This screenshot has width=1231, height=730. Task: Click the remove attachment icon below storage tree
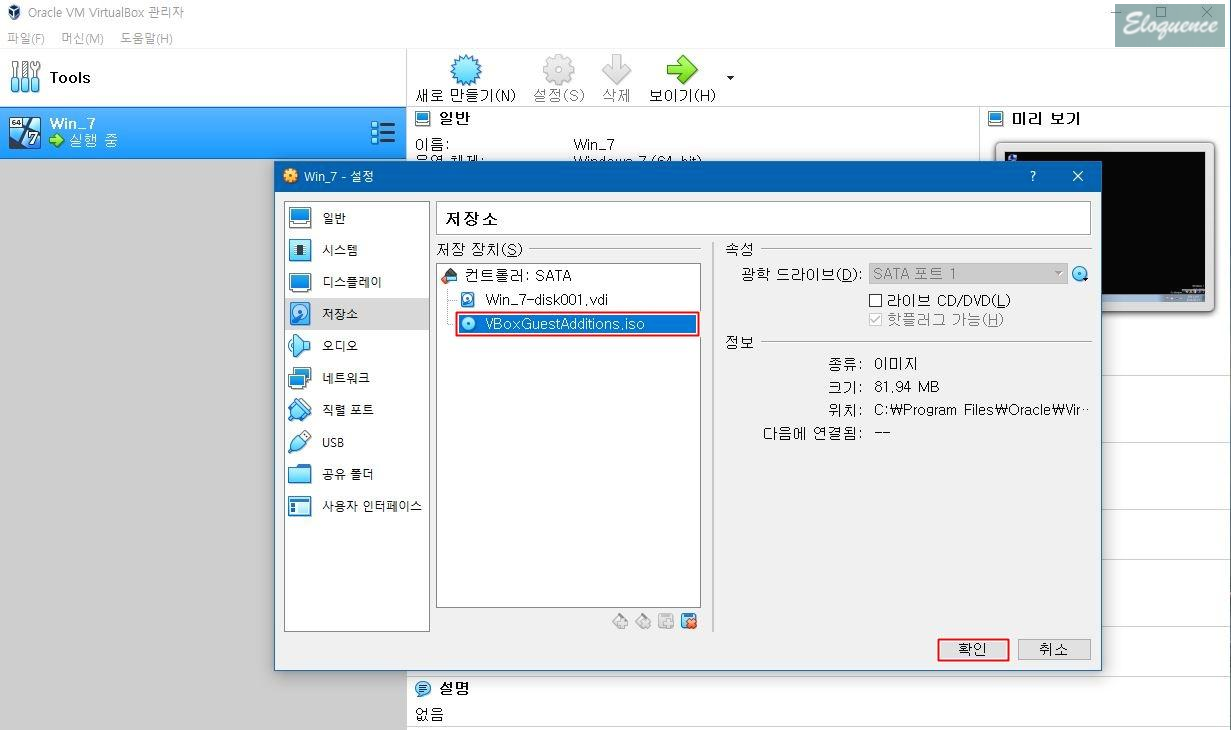tap(689, 622)
